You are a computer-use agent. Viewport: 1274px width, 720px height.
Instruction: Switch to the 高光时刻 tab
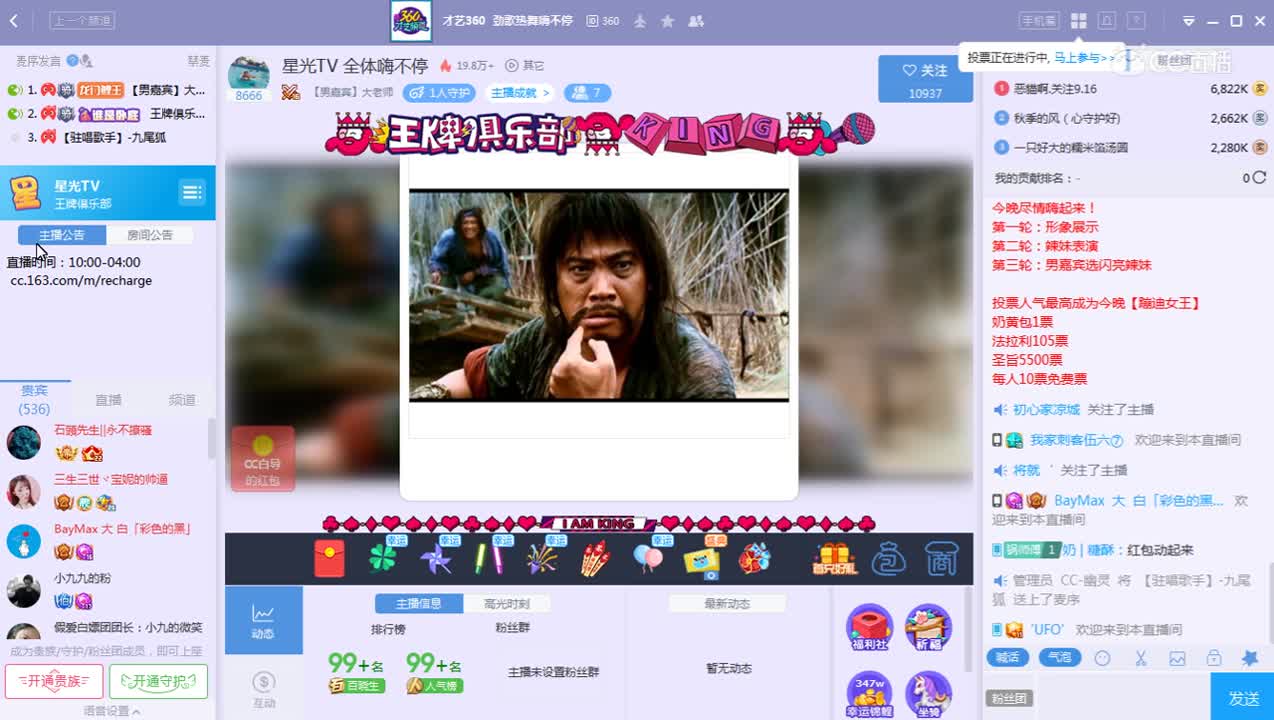[507, 604]
